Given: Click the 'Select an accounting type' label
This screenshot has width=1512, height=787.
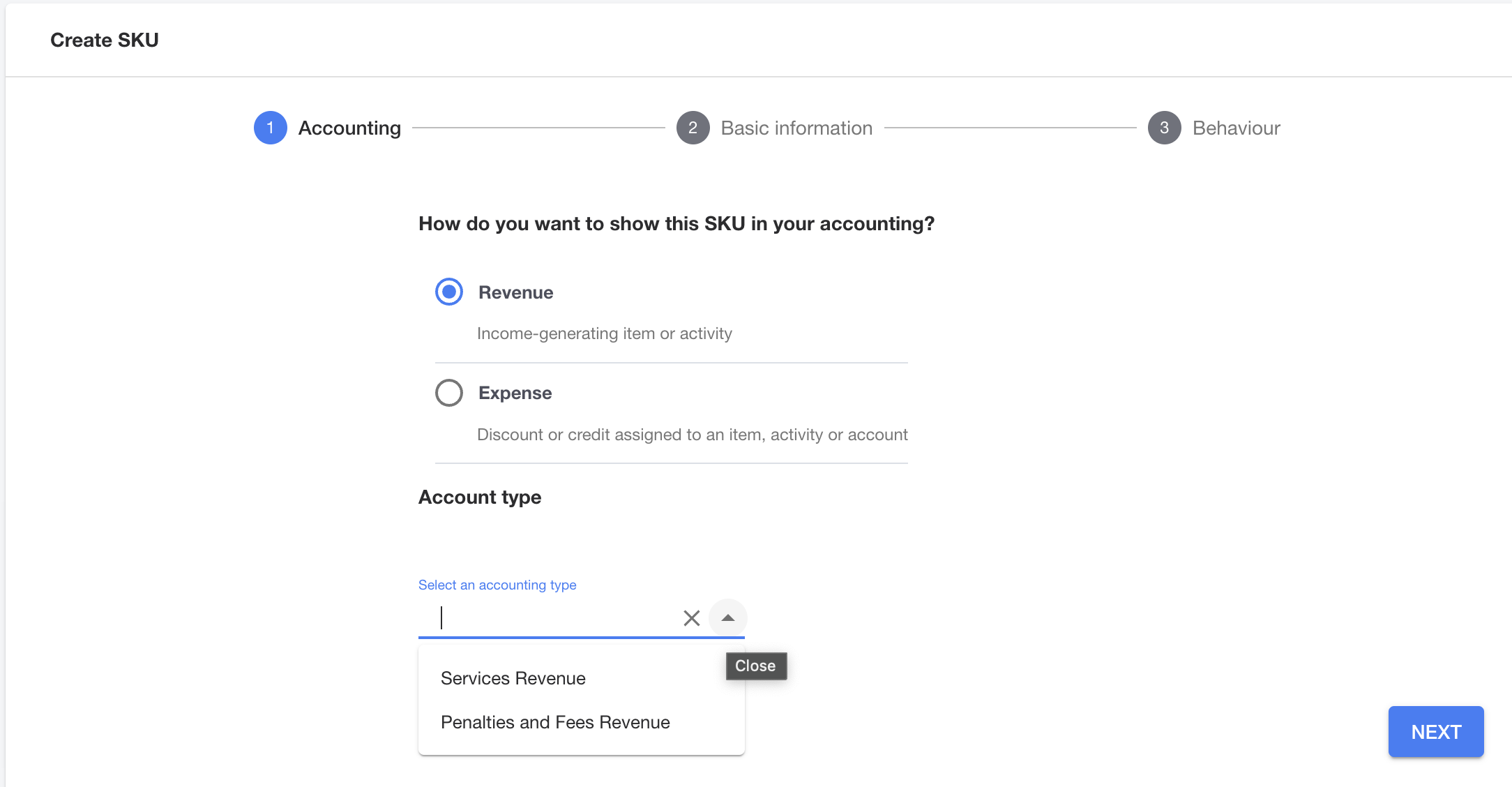Looking at the screenshot, I should tap(497, 585).
